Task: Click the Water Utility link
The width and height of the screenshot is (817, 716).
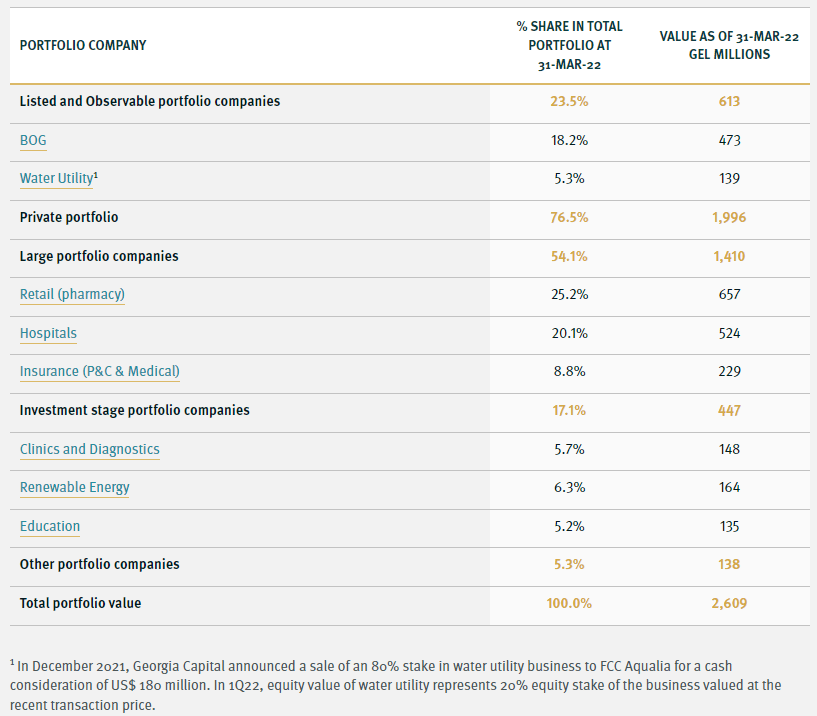Action: [56, 179]
